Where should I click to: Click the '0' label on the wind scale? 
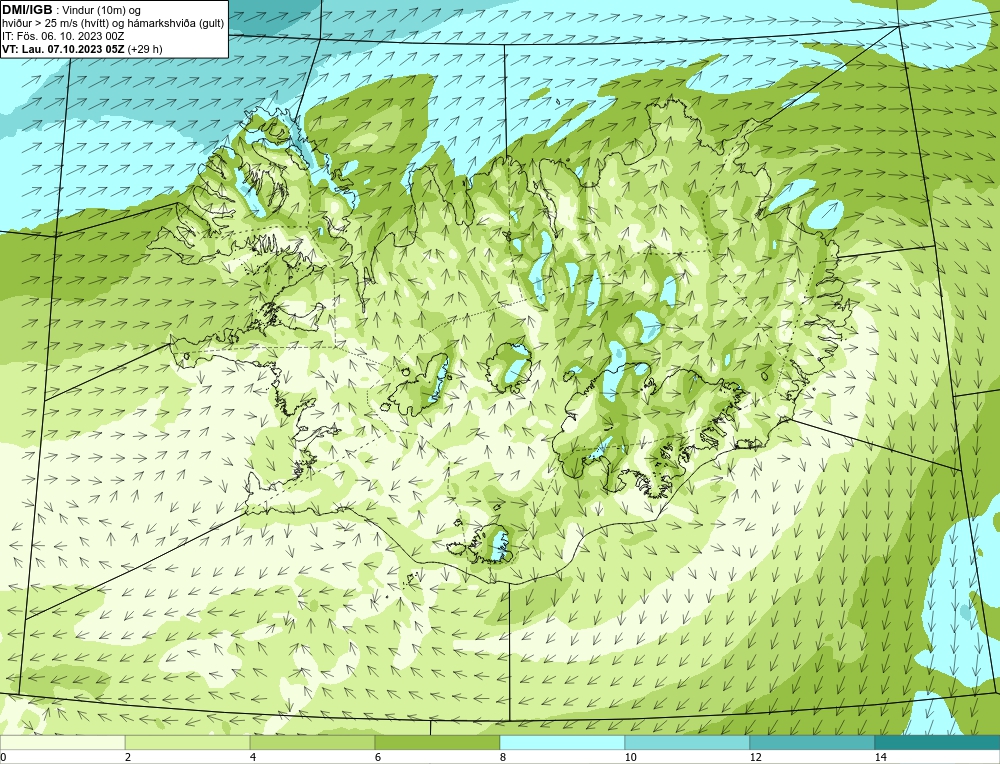[x=4, y=757]
